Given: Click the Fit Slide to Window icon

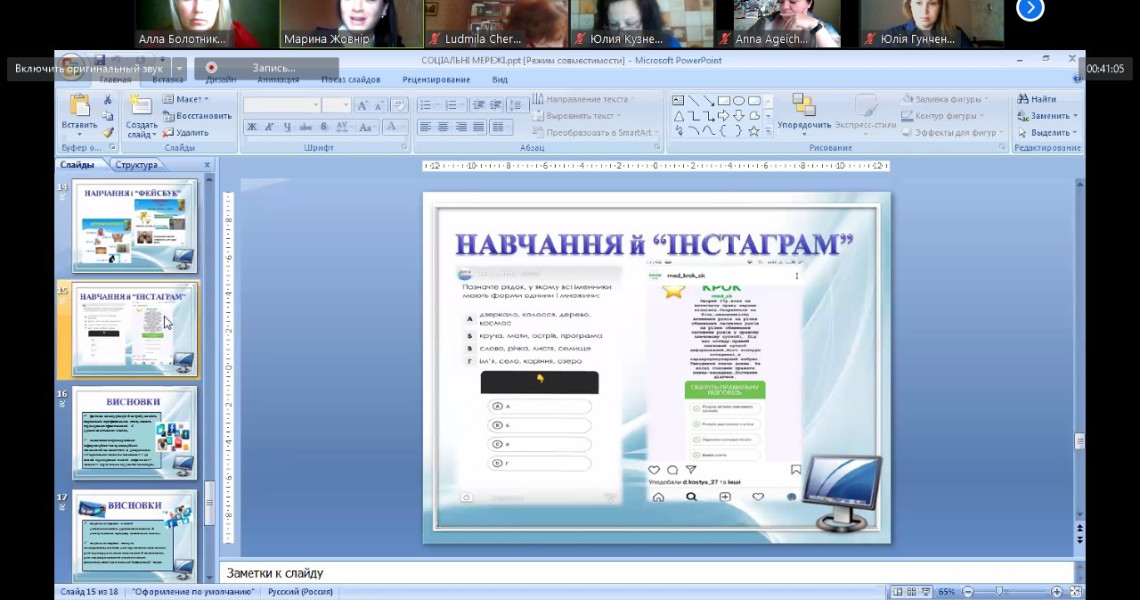Looking at the screenshot, I should coord(1076,592).
